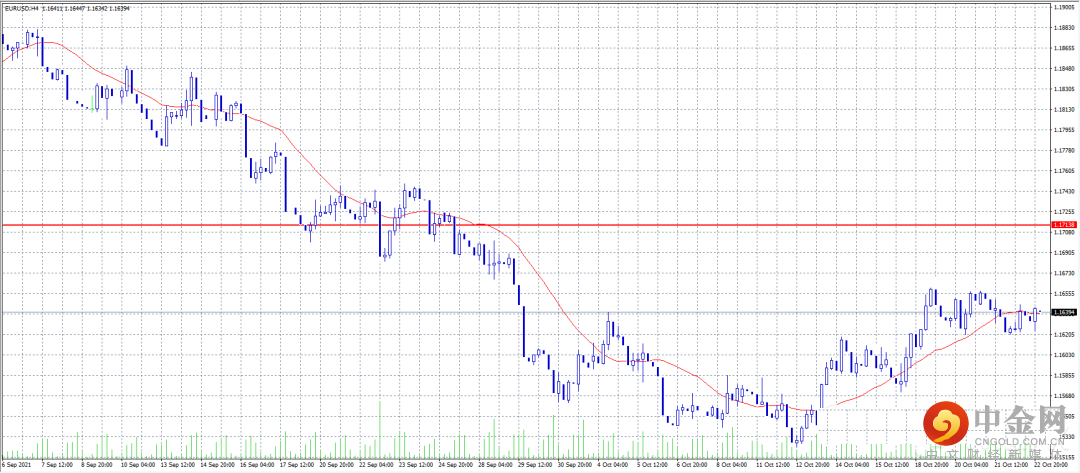The image size is (1080, 473).
Task: Click the 20 Sep 20:00 time label
Action: coord(339,465)
